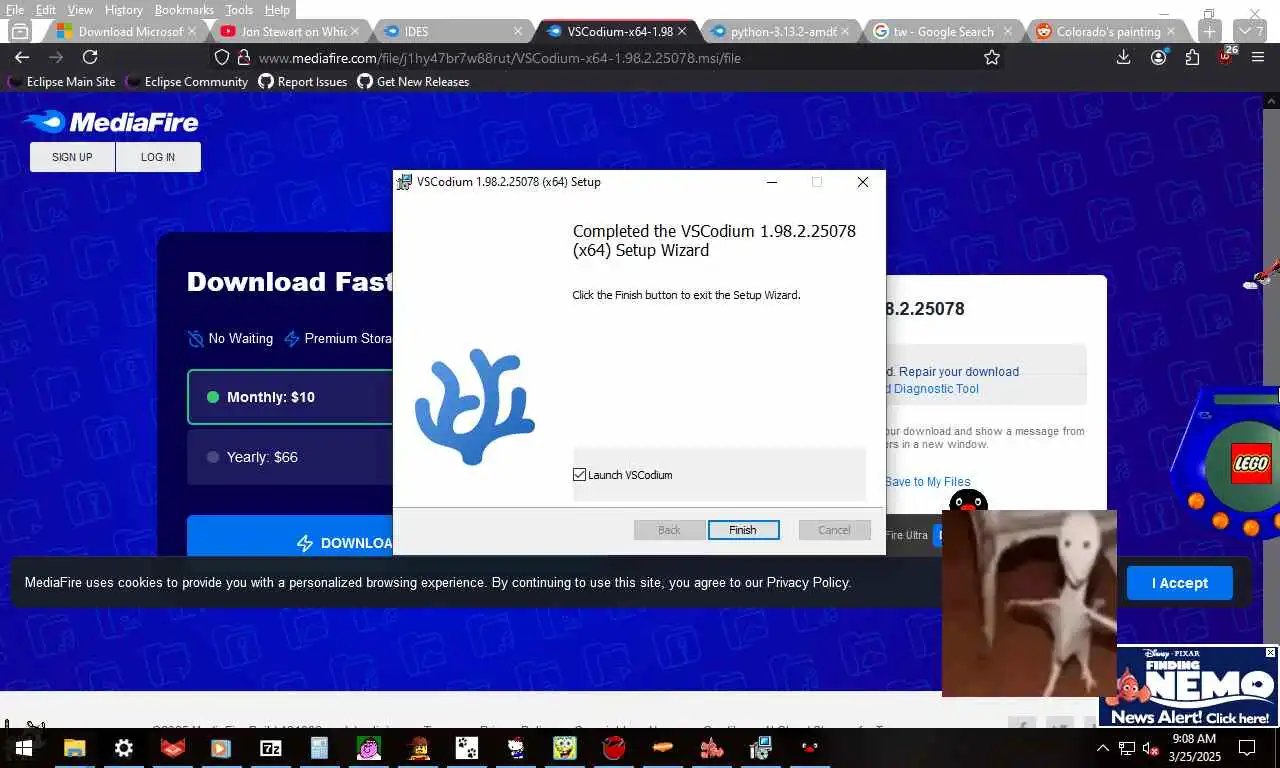The height and width of the screenshot is (768, 1280).
Task: Click the browser Back arrow
Action: 22,58
